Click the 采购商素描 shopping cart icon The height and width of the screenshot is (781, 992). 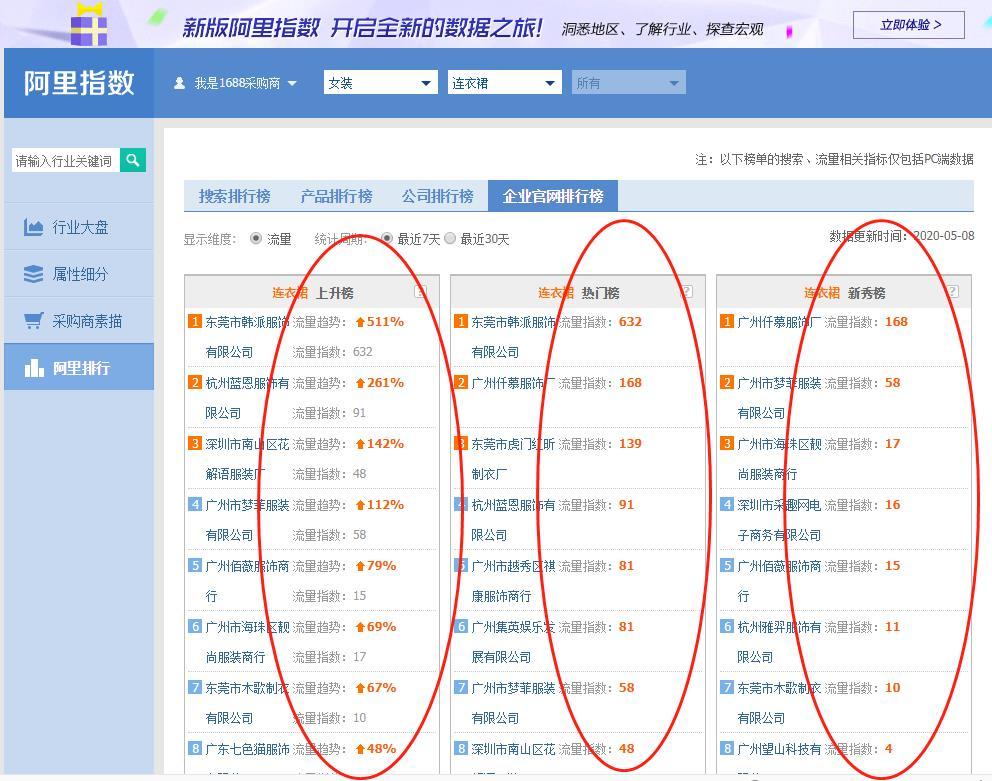pos(33,321)
